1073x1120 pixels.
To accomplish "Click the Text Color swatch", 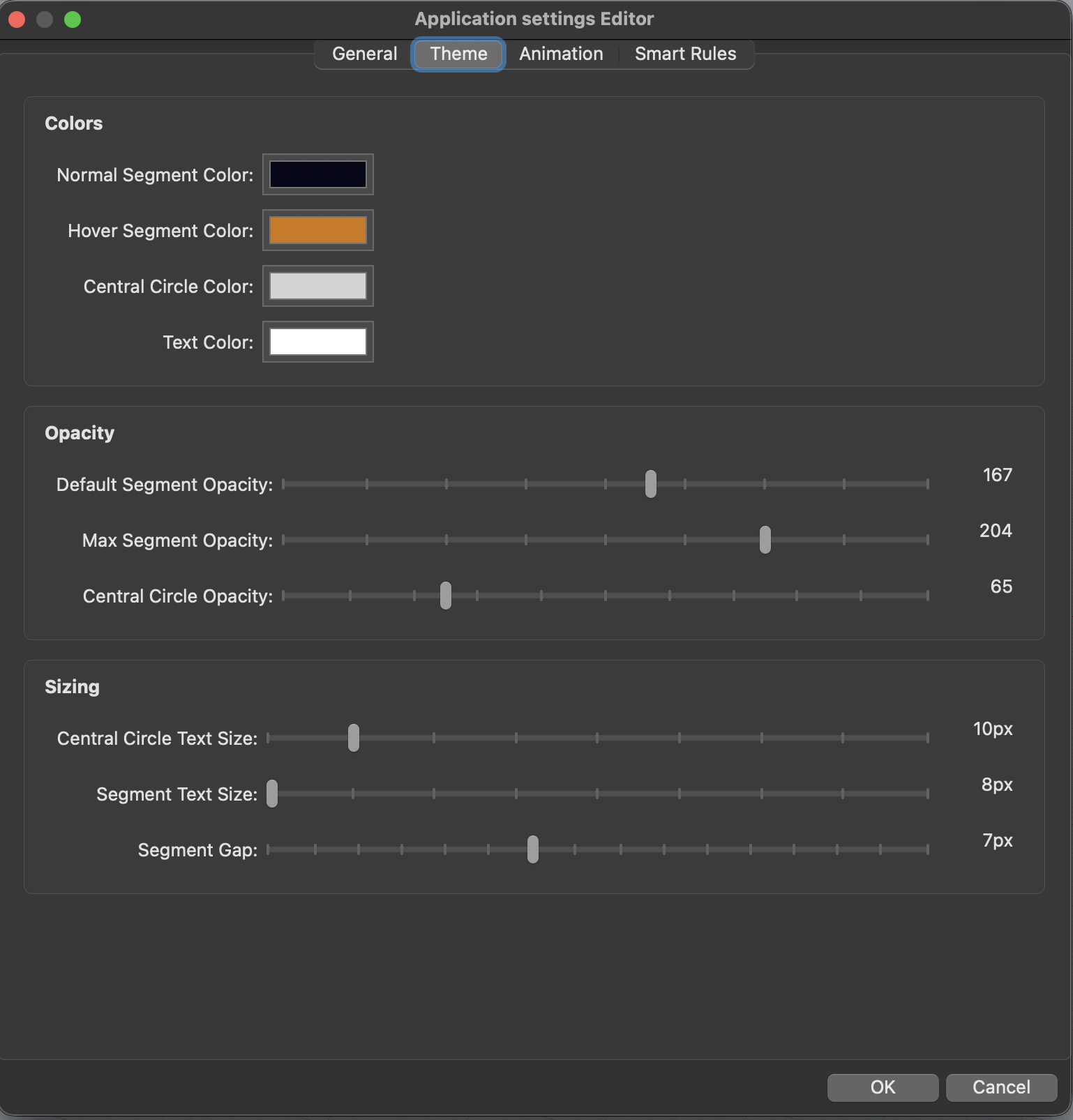I will (x=318, y=342).
